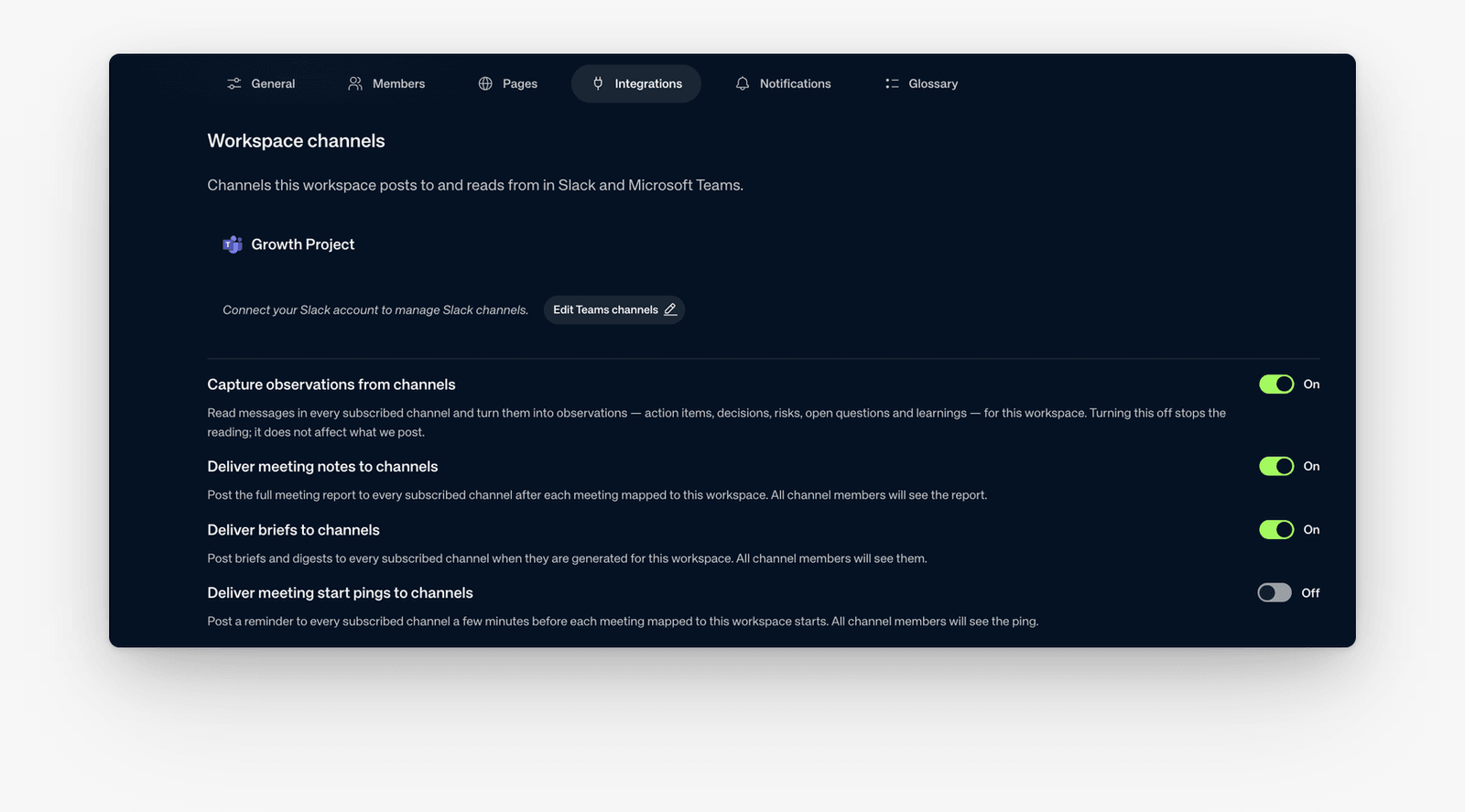Image resolution: width=1465 pixels, height=812 pixels.
Task: Click 'Channels this workspace posts to' description
Action: point(475,185)
